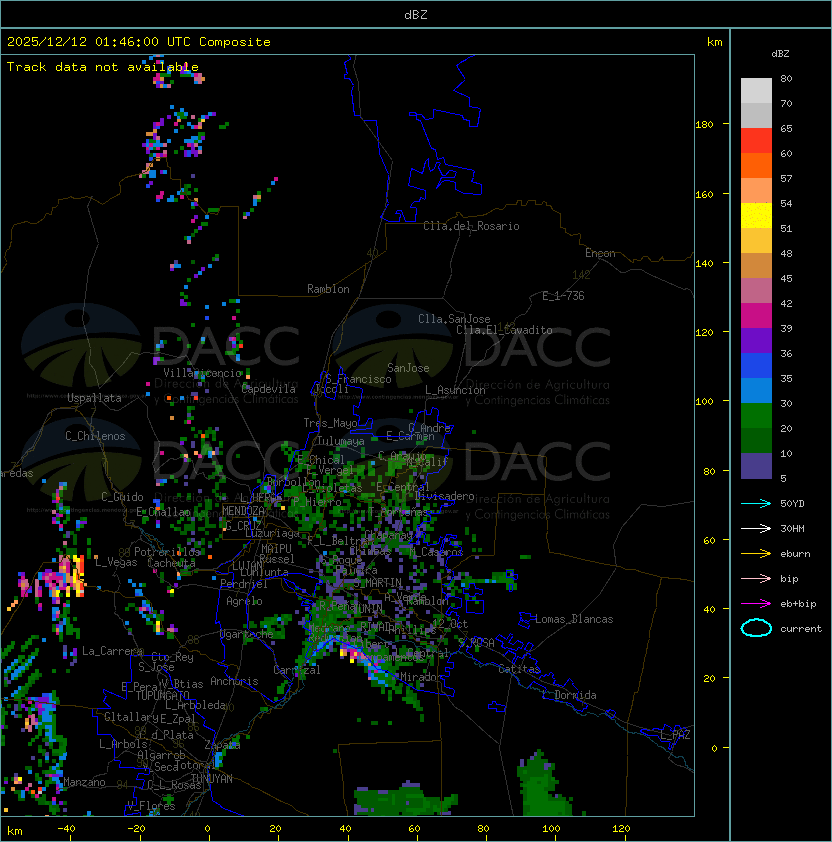
Task: Click the Clla.SanJose label
Action: [x=454, y=319]
